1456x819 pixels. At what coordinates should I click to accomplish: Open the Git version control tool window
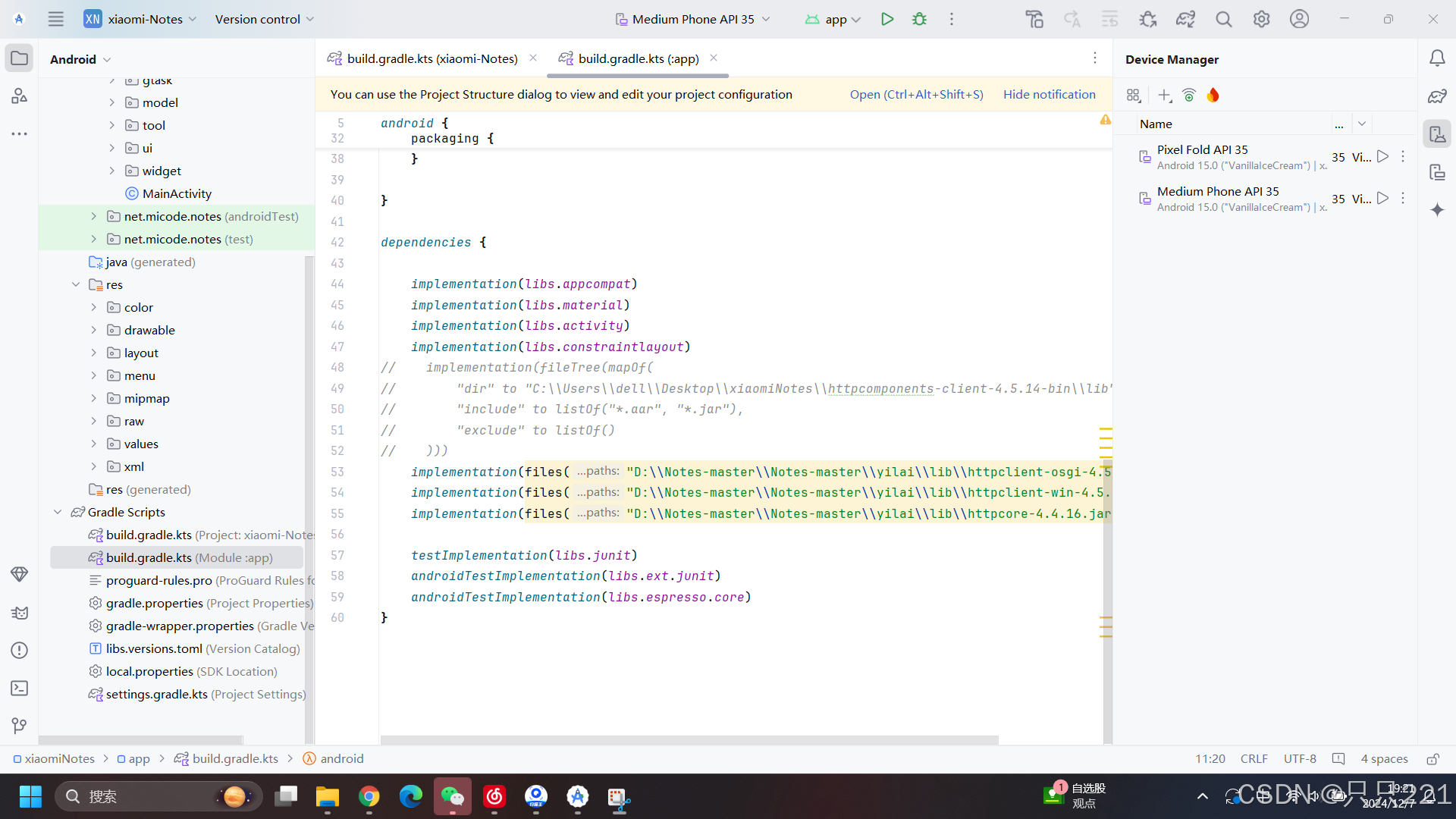[20, 726]
